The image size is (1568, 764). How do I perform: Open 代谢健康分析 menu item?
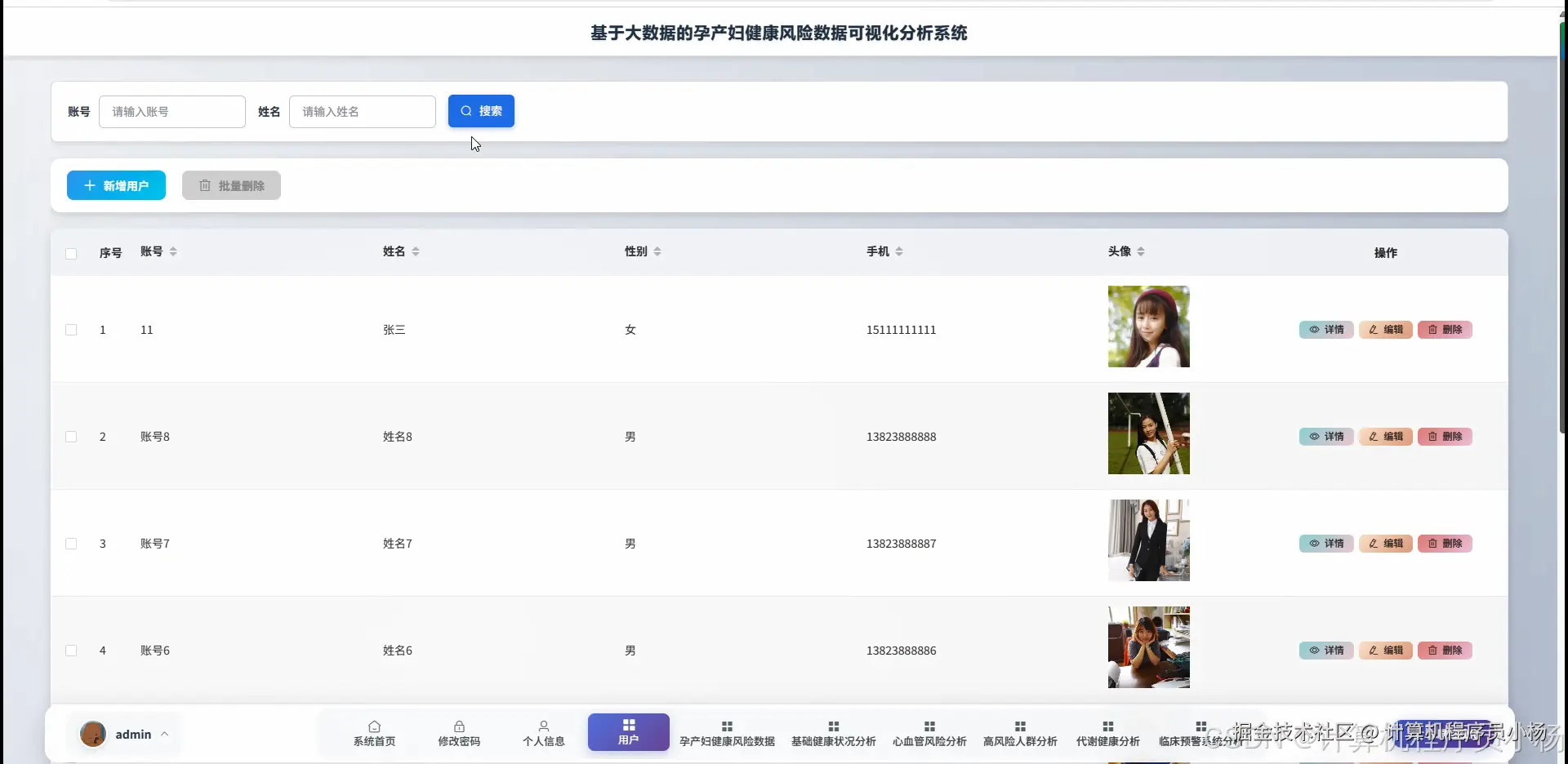[1107, 733]
